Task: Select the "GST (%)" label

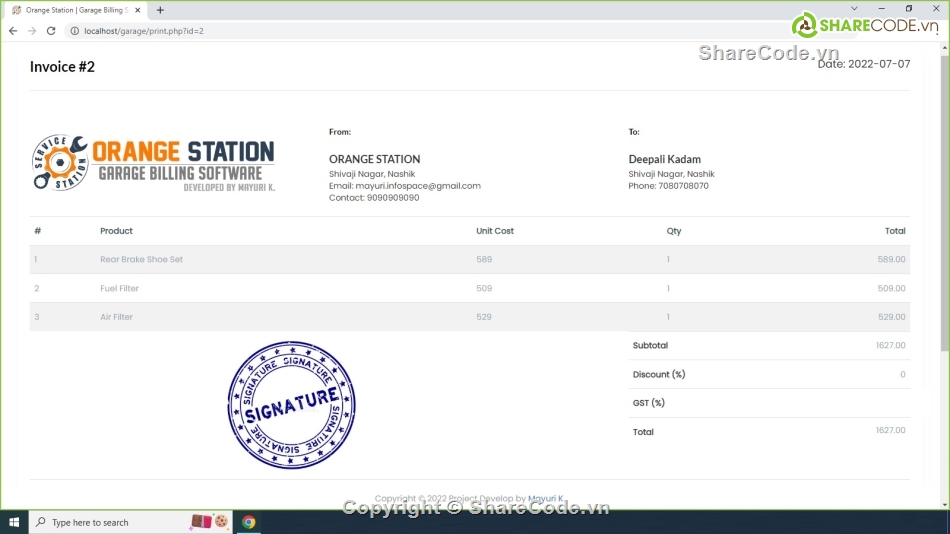Action: (648, 403)
